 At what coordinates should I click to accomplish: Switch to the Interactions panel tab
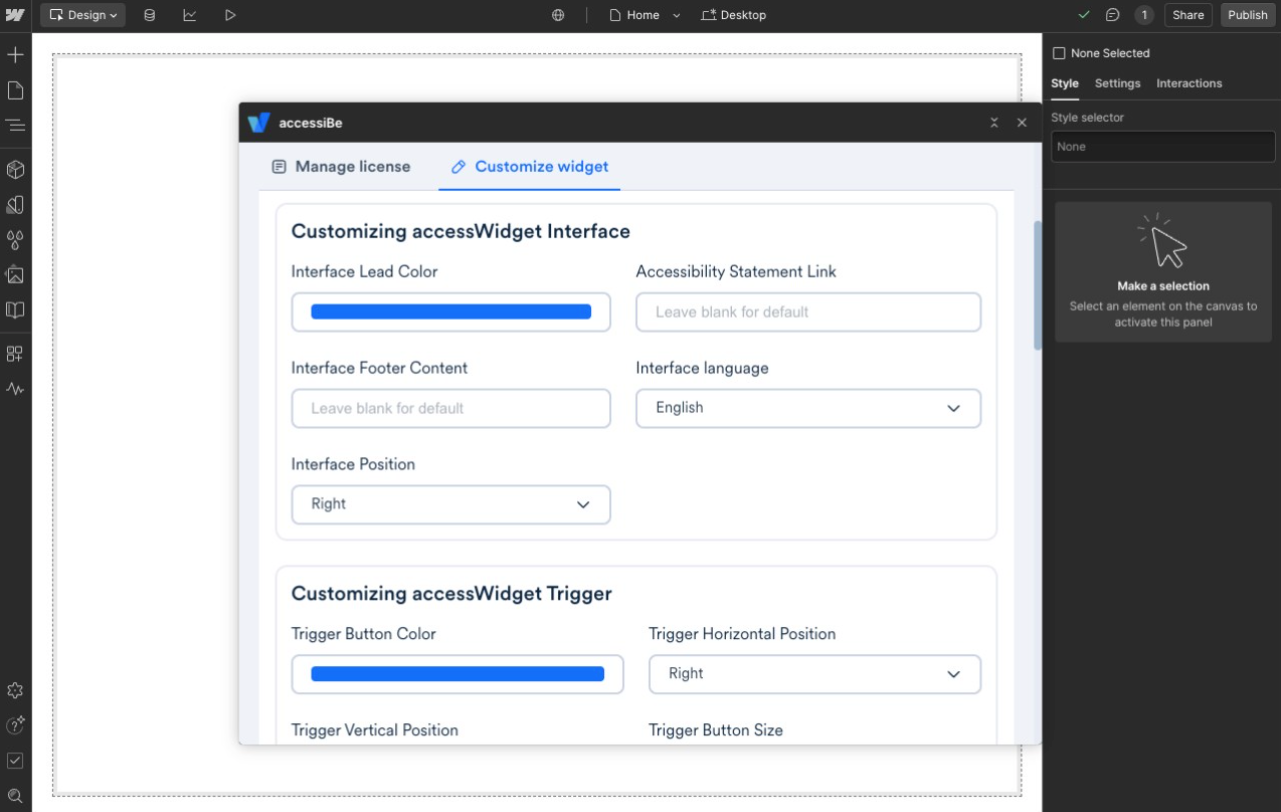pyautogui.click(x=1189, y=83)
